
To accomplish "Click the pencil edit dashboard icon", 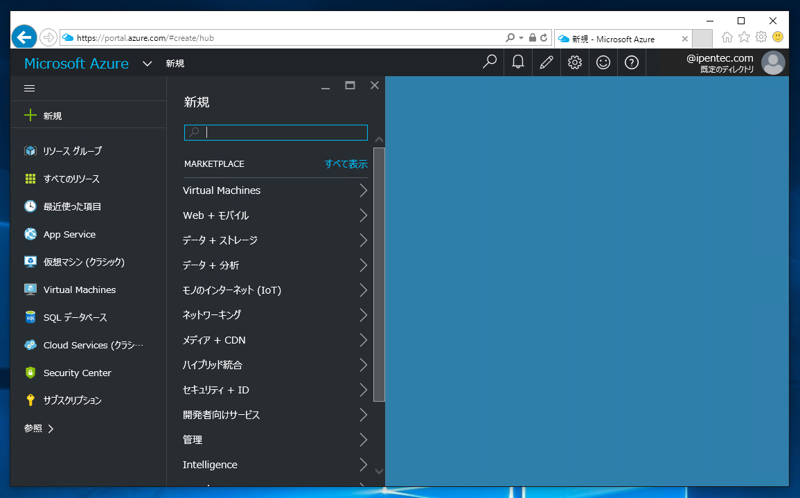I will coord(546,62).
